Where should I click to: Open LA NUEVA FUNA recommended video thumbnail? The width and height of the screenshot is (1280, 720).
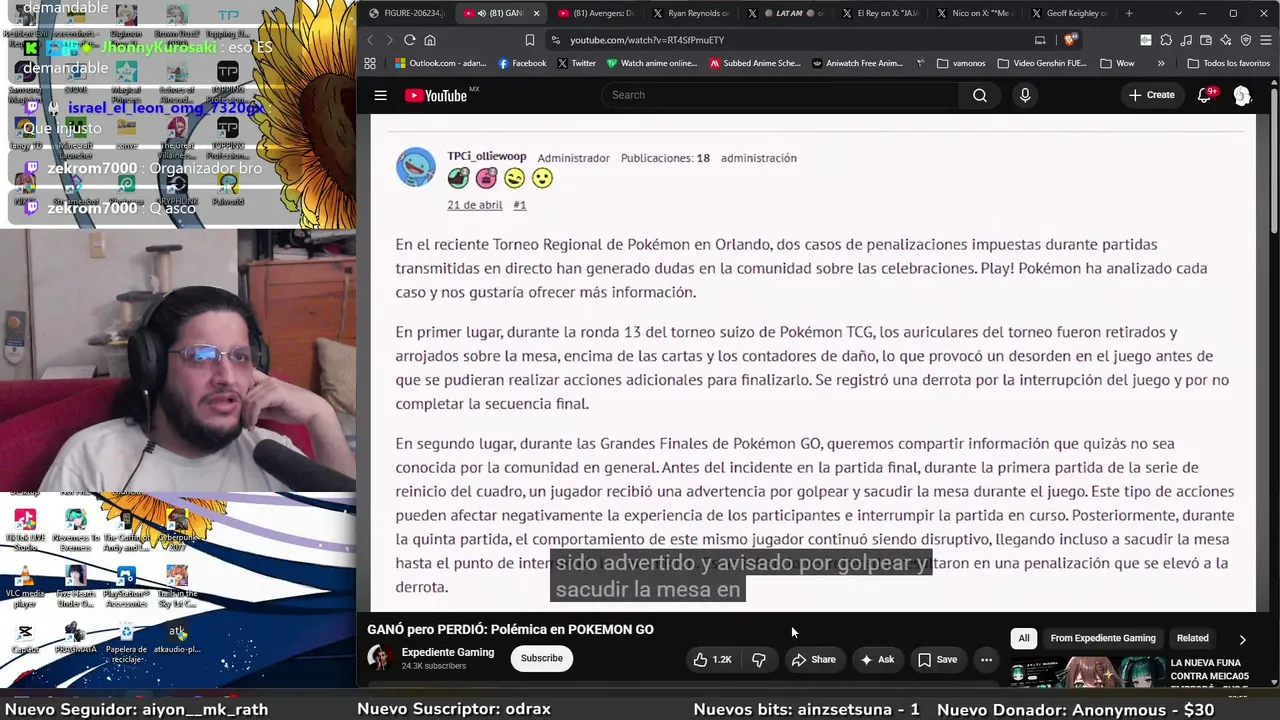pos(1086,673)
